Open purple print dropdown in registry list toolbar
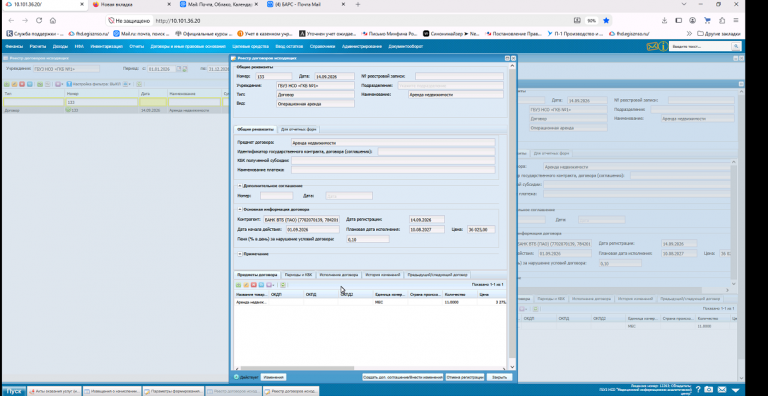768x396 pixels. (x=59, y=84)
